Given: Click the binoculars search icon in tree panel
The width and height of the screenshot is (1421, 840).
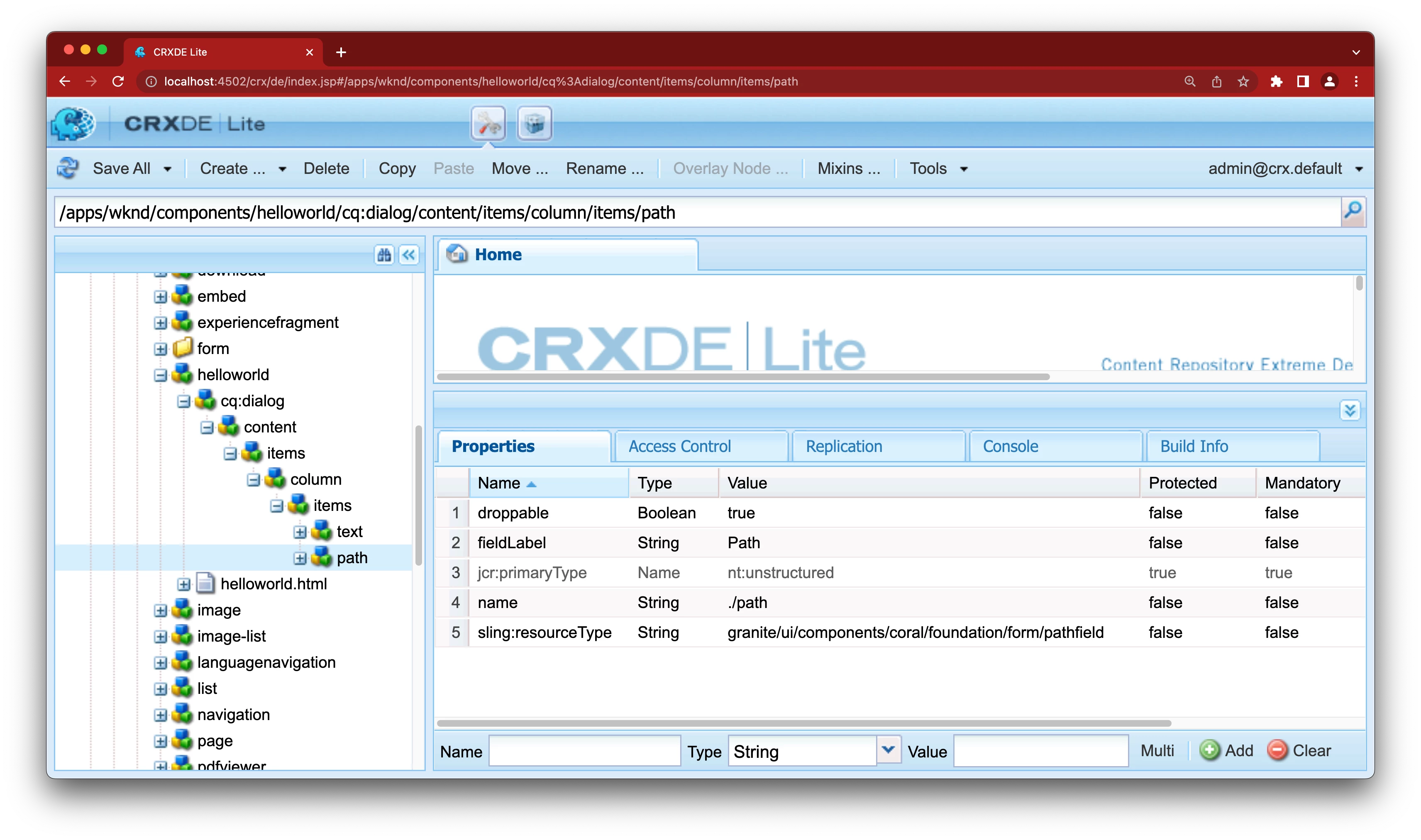Looking at the screenshot, I should (384, 255).
